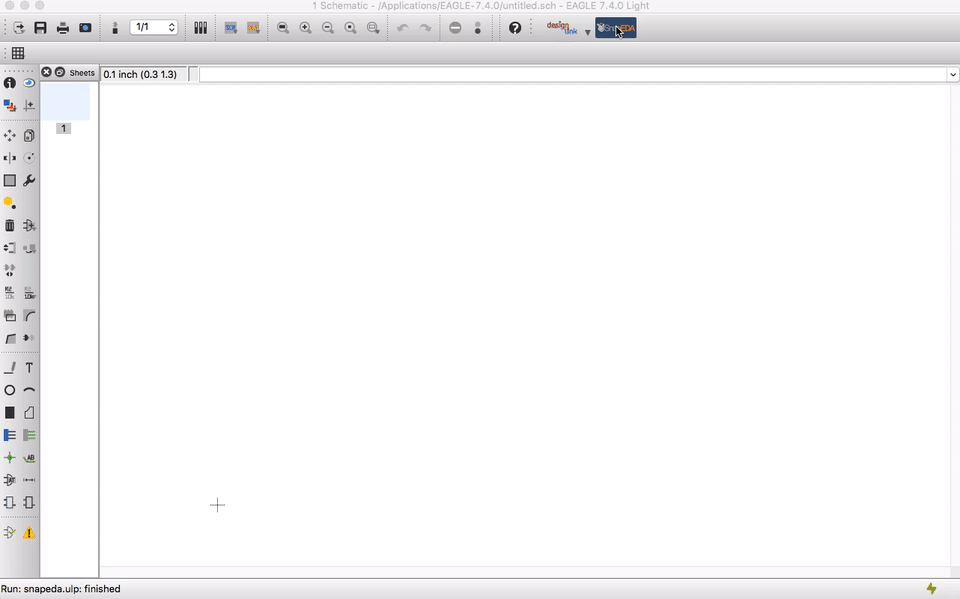The image size is (960, 599).
Task: Click into the command line input field
Action: [x=573, y=75]
